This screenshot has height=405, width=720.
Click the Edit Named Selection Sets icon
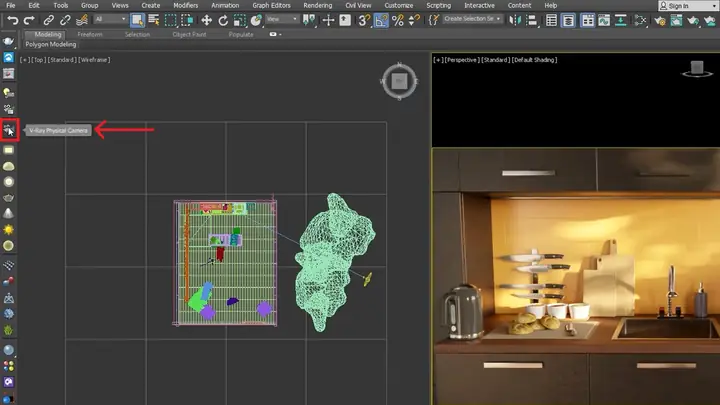pos(433,20)
